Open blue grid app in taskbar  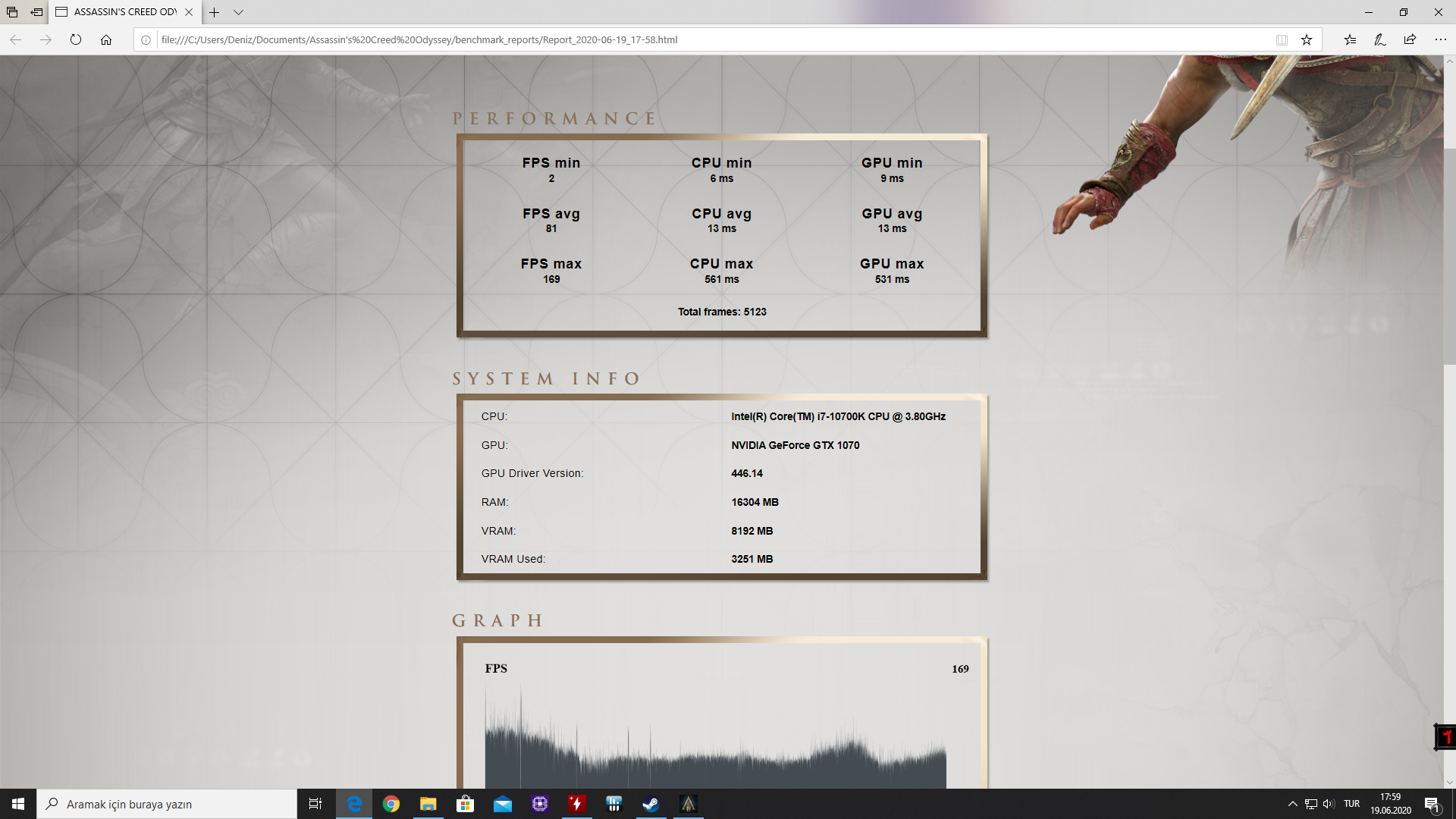coord(614,804)
